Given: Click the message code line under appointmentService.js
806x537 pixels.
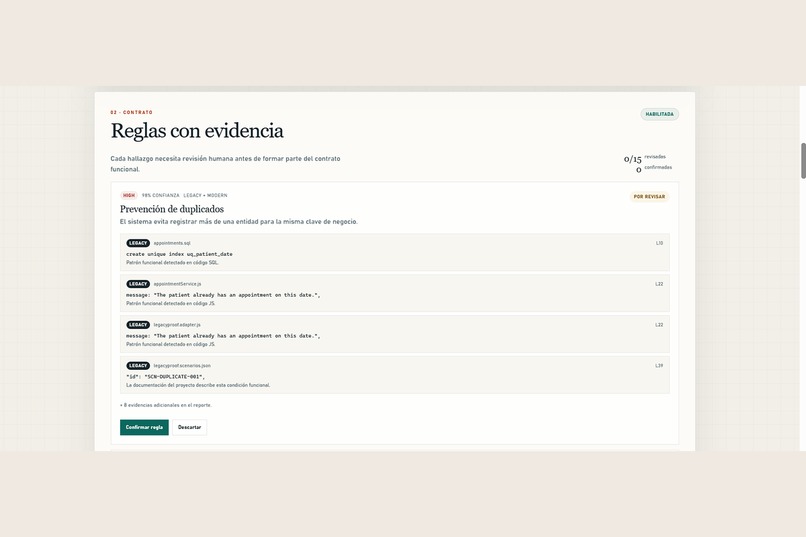Looking at the screenshot, I should pyautogui.click(x=223, y=295).
